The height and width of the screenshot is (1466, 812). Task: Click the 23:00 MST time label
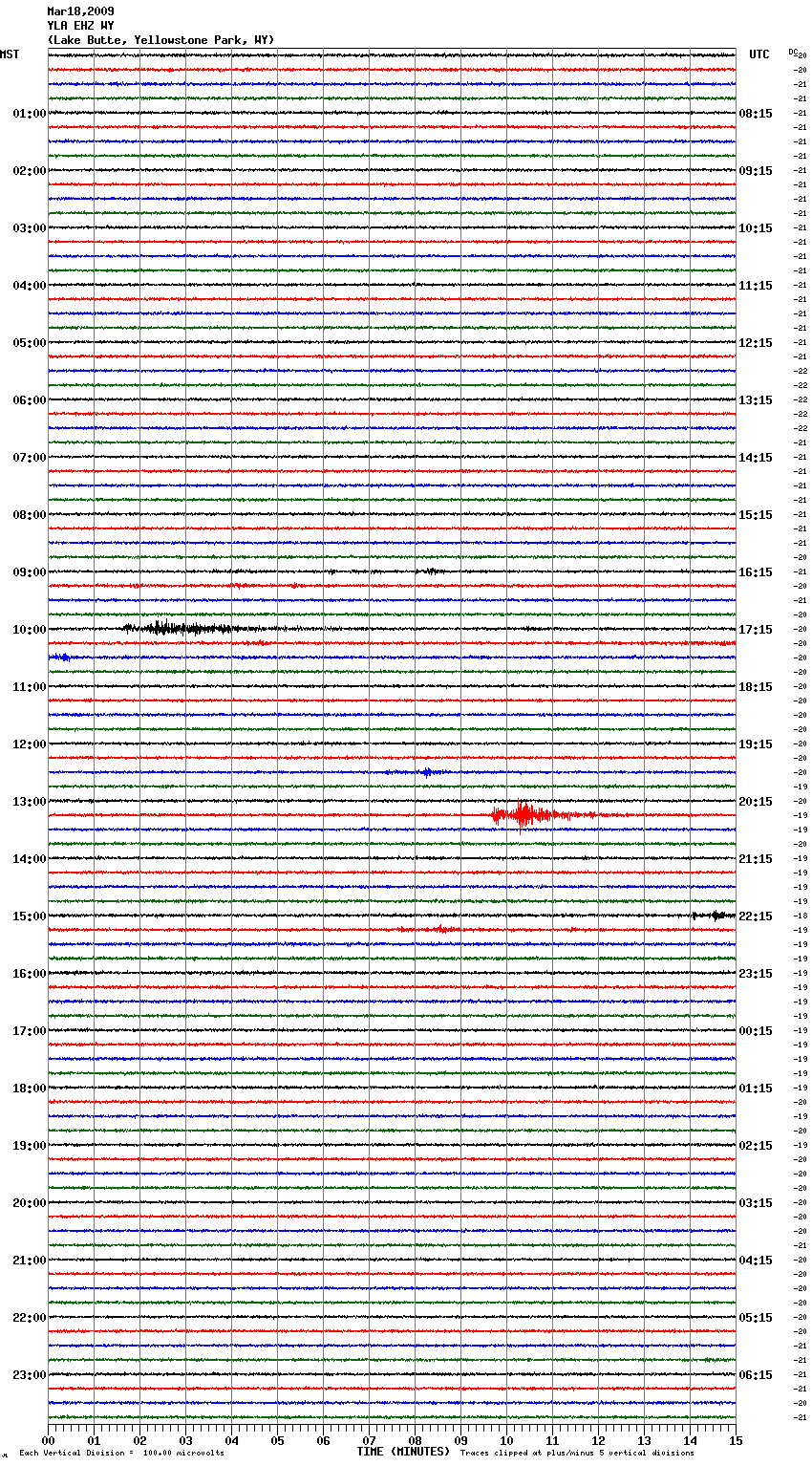click(x=30, y=1375)
